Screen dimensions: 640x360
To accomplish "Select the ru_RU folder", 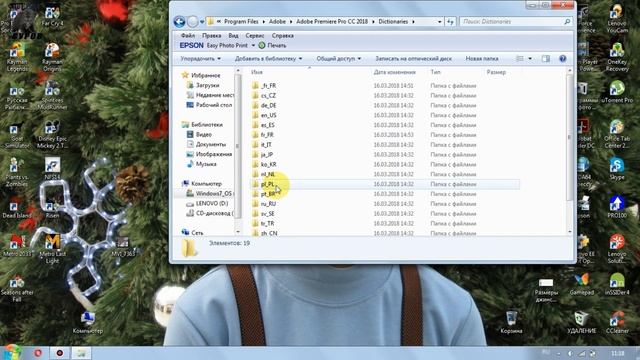I will (268, 204).
